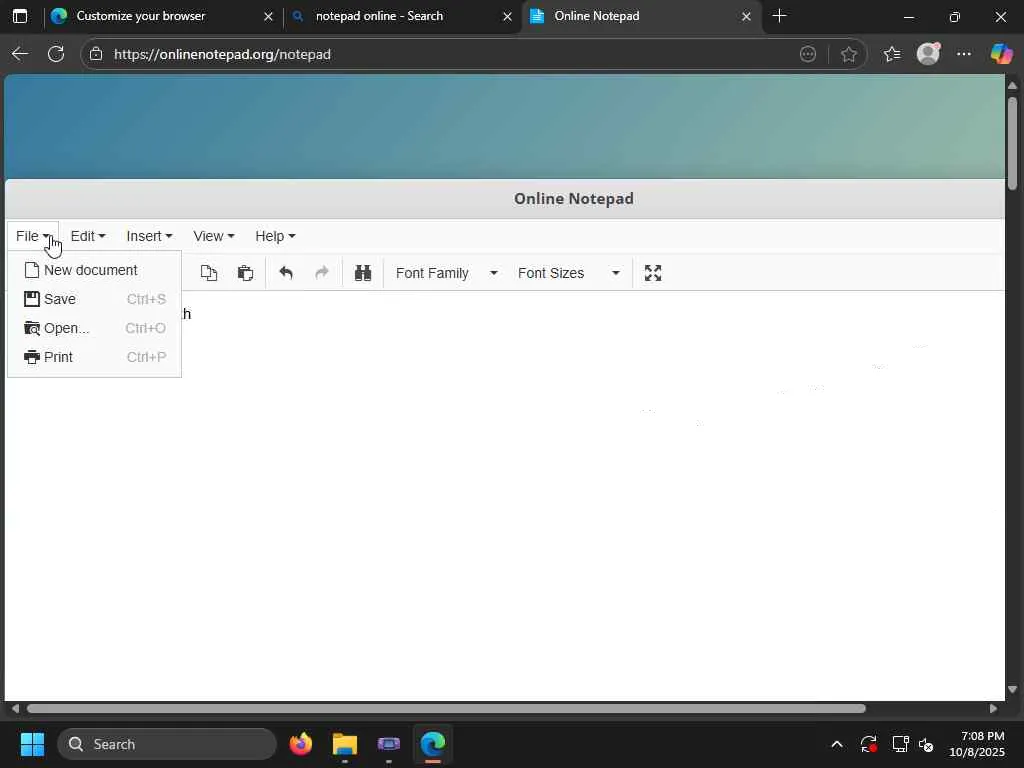
Task: Click the vertical page scrollbar thumb
Action: (1012, 142)
